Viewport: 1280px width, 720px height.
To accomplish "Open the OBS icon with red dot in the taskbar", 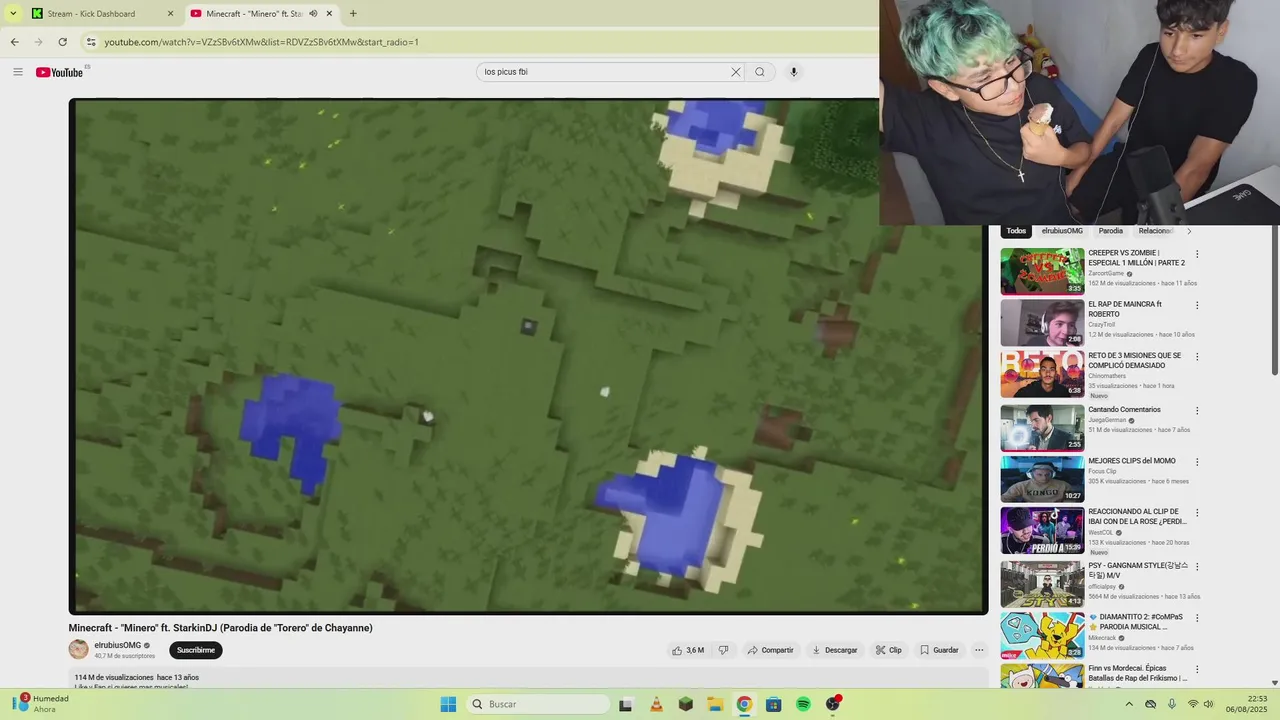I will (x=833, y=704).
